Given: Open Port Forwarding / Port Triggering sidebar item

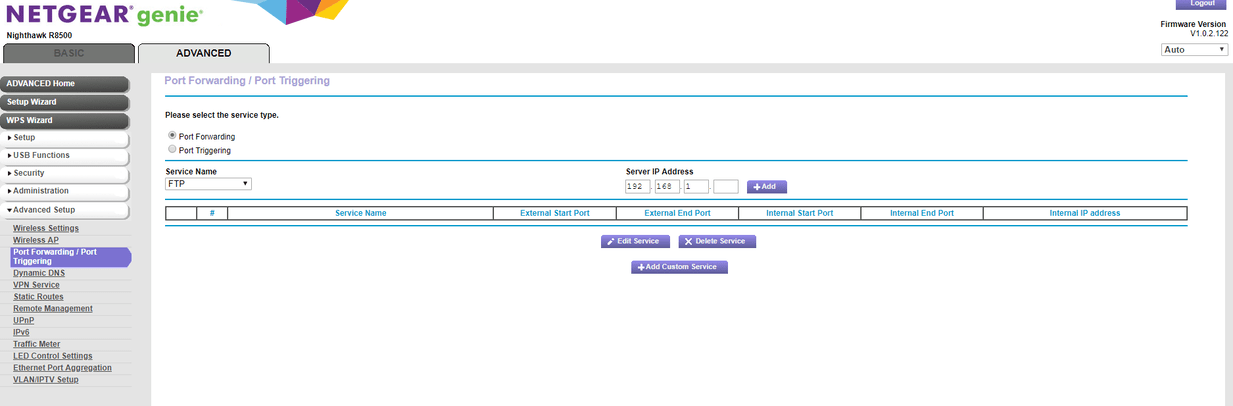Looking at the screenshot, I should pos(70,257).
